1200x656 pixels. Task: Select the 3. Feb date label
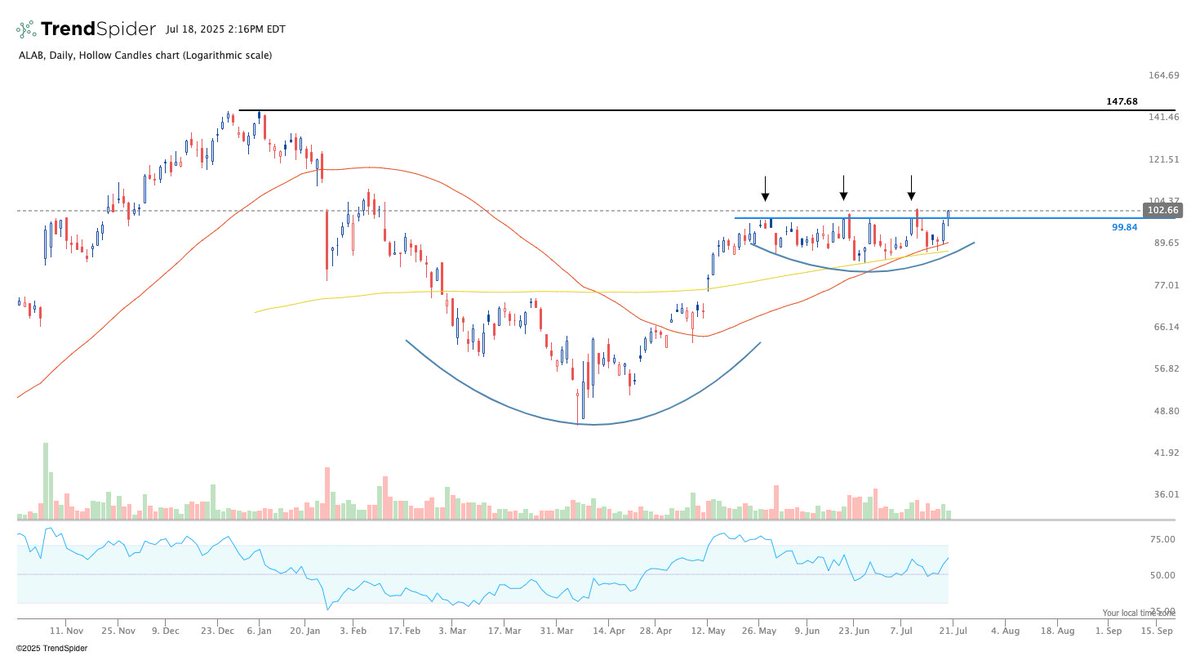pos(354,632)
